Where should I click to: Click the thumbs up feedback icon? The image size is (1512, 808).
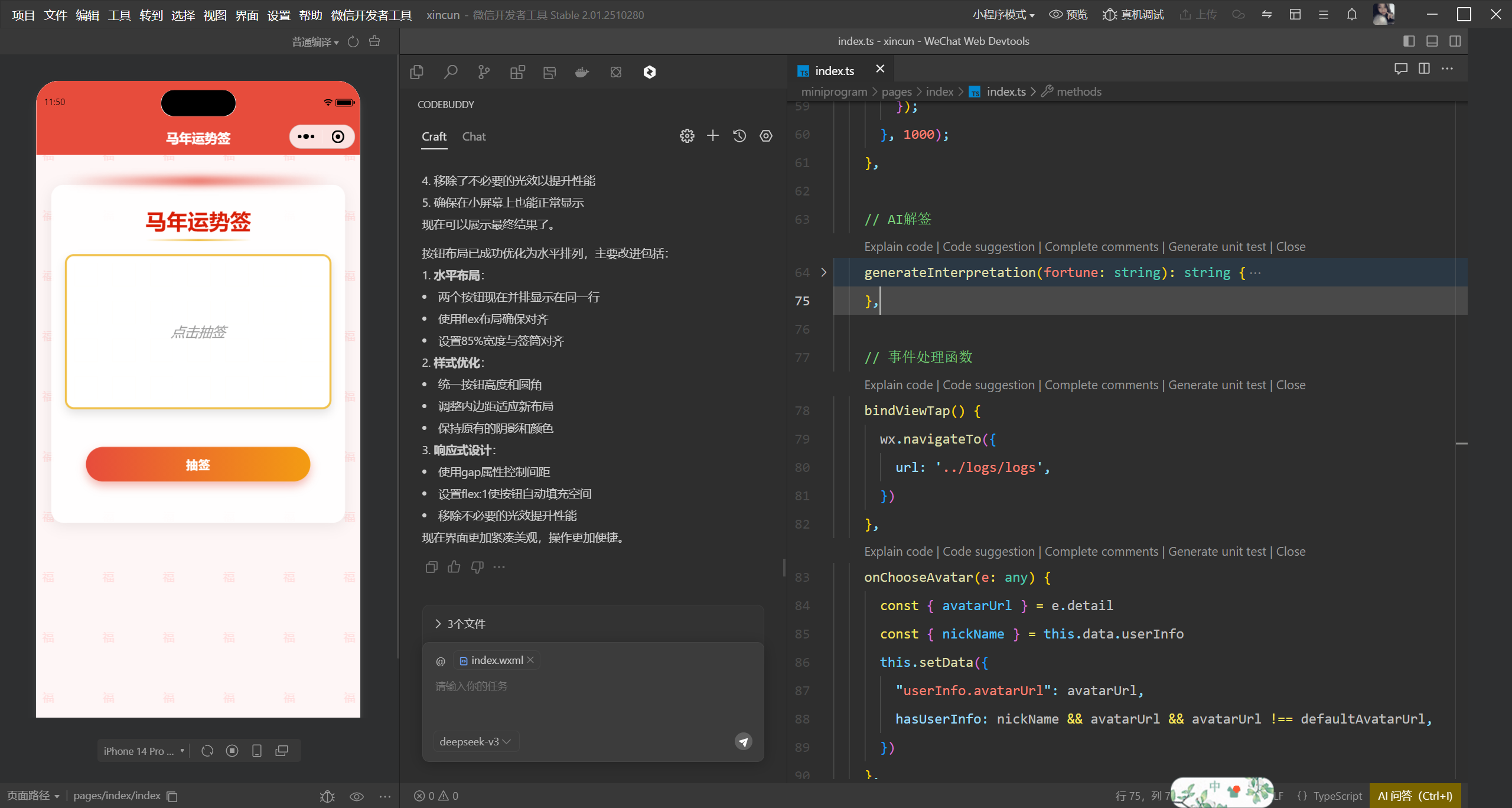(454, 567)
